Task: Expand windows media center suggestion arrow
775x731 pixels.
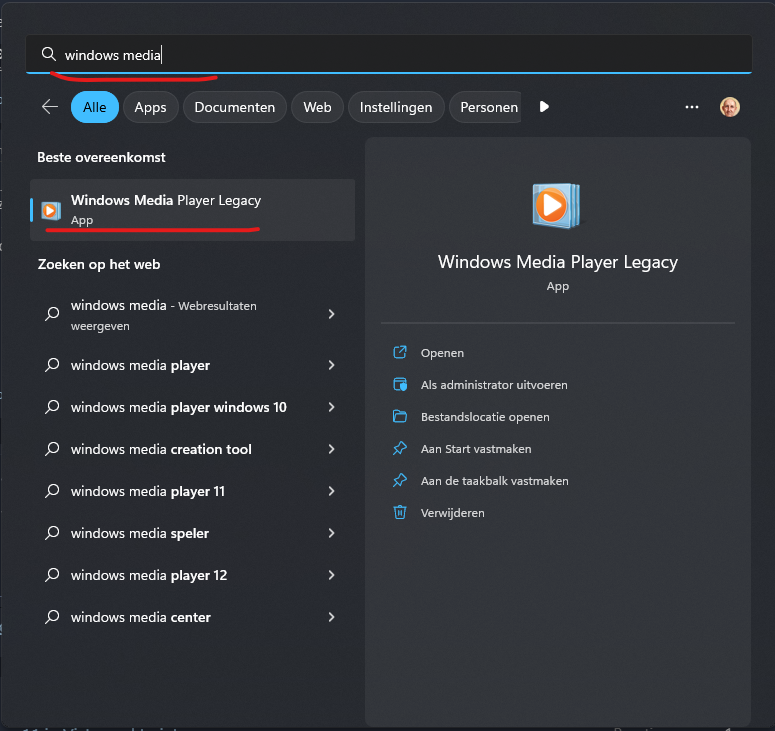Action: (x=331, y=617)
